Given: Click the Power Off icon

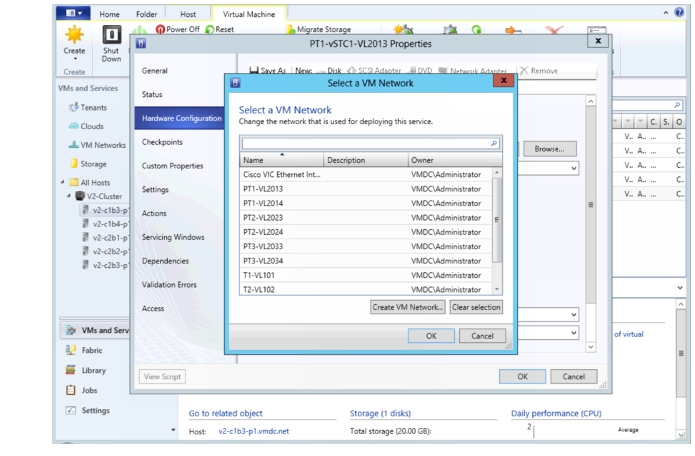Looking at the screenshot, I should tap(160, 29).
